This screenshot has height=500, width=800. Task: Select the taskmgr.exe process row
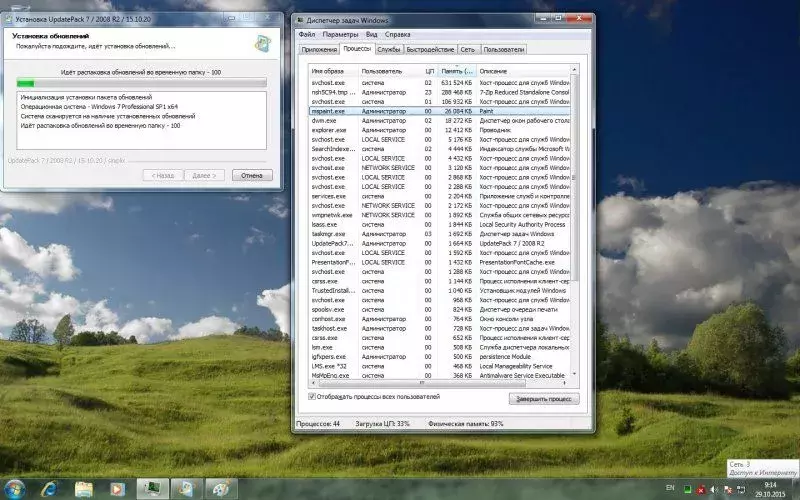tap(440, 234)
